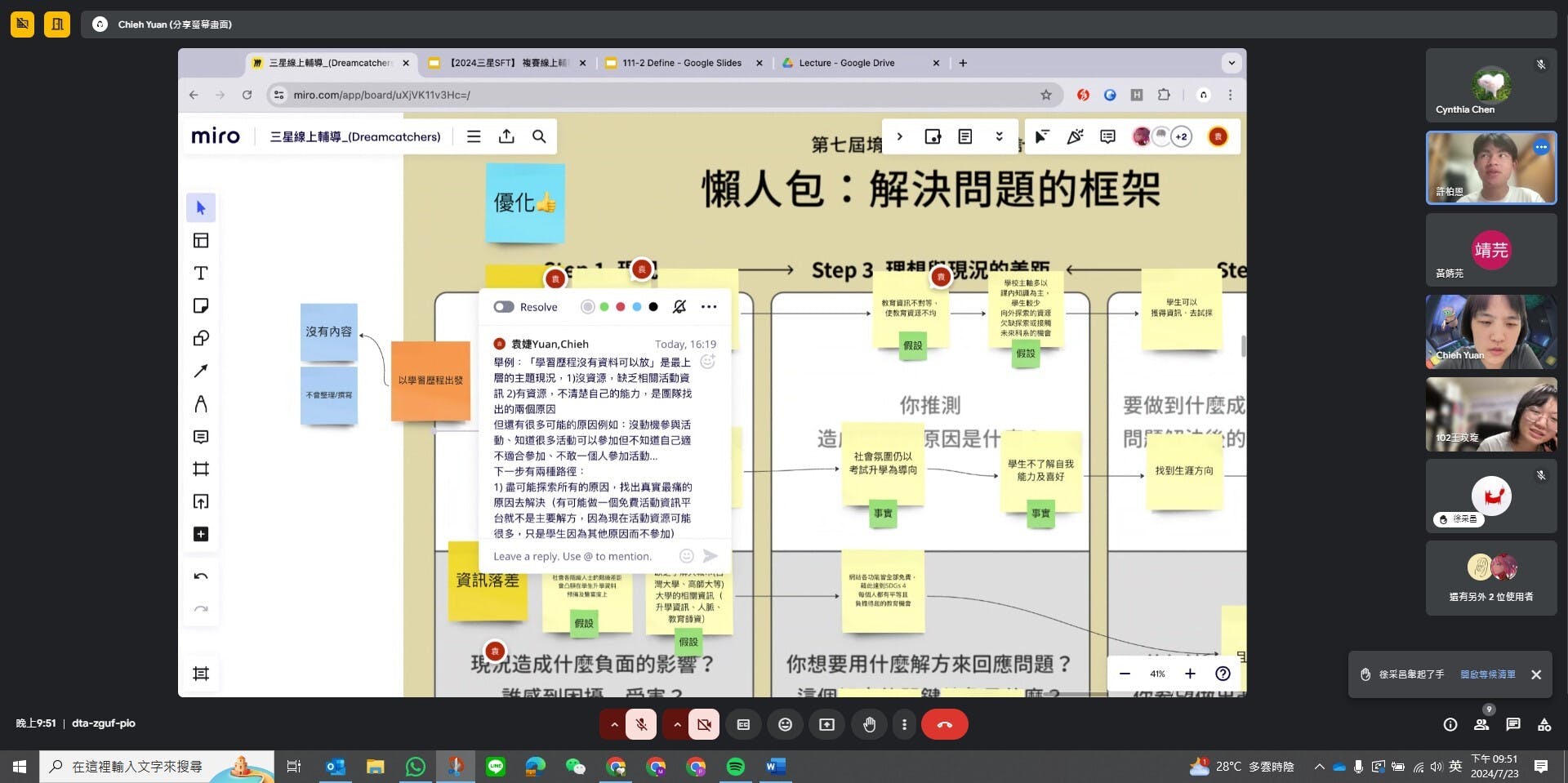Select the text tool in Miro toolbar
Image resolution: width=1568 pixels, height=783 pixels.
click(x=201, y=273)
